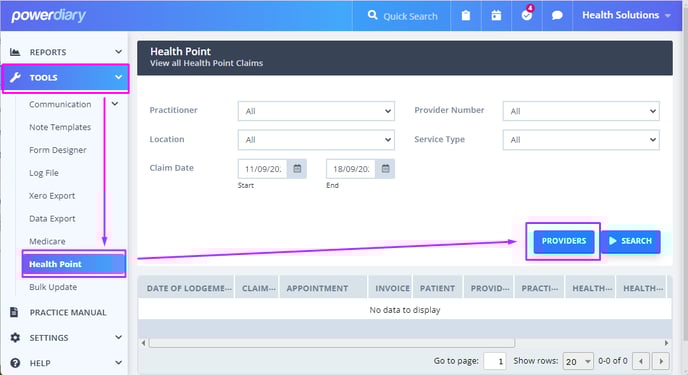Expand the Settings menu chevron
The height and width of the screenshot is (375, 688).
click(118, 337)
